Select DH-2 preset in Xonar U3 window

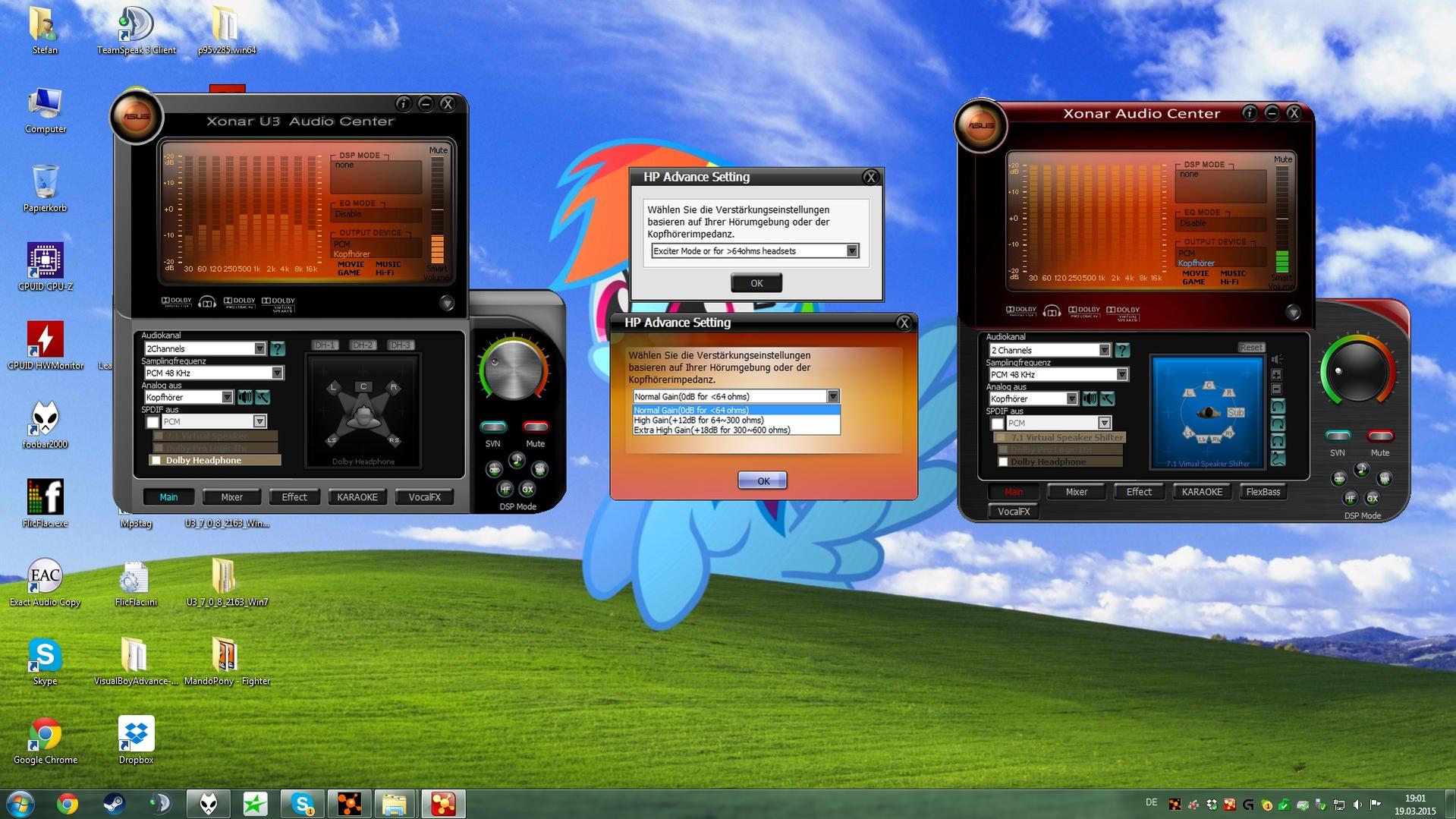pyautogui.click(x=363, y=345)
